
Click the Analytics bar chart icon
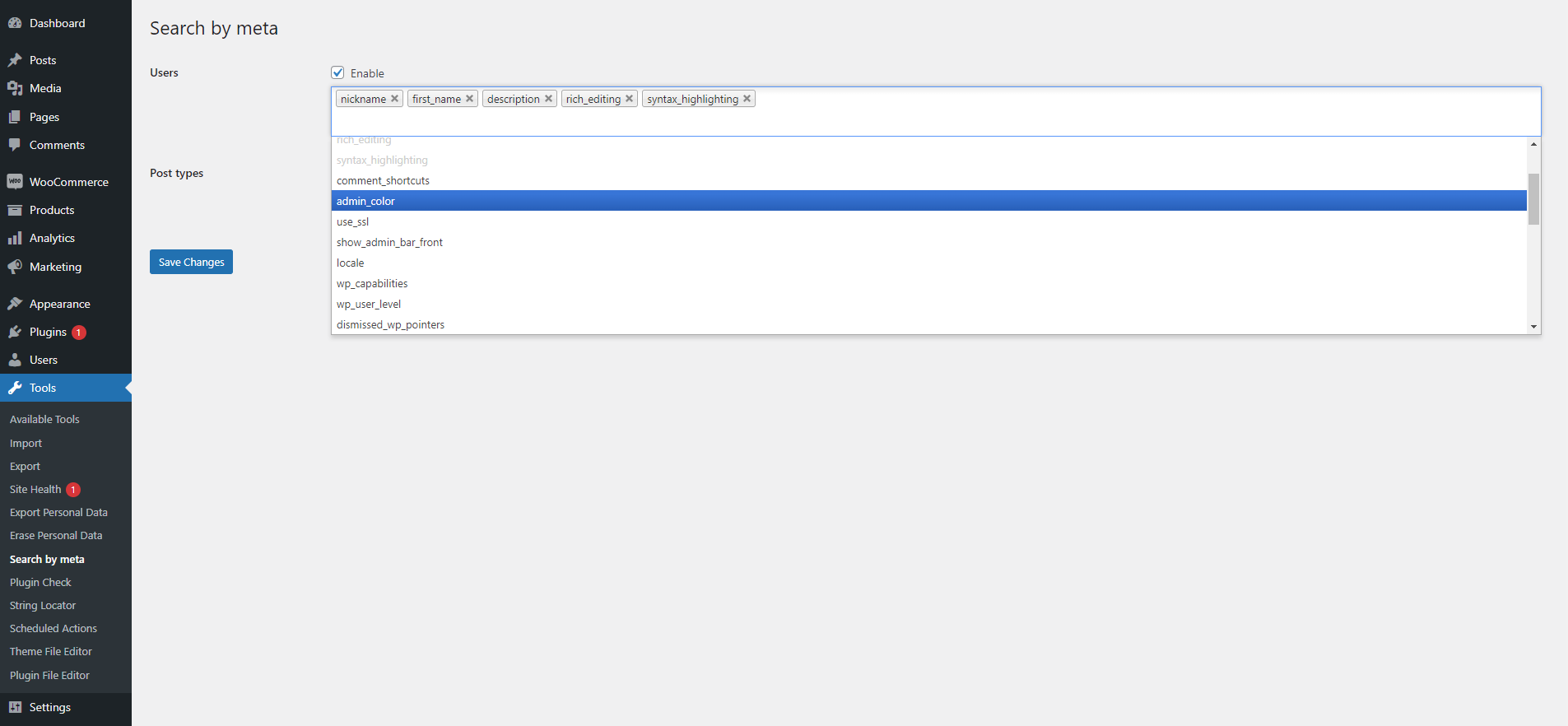pos(15,238)
